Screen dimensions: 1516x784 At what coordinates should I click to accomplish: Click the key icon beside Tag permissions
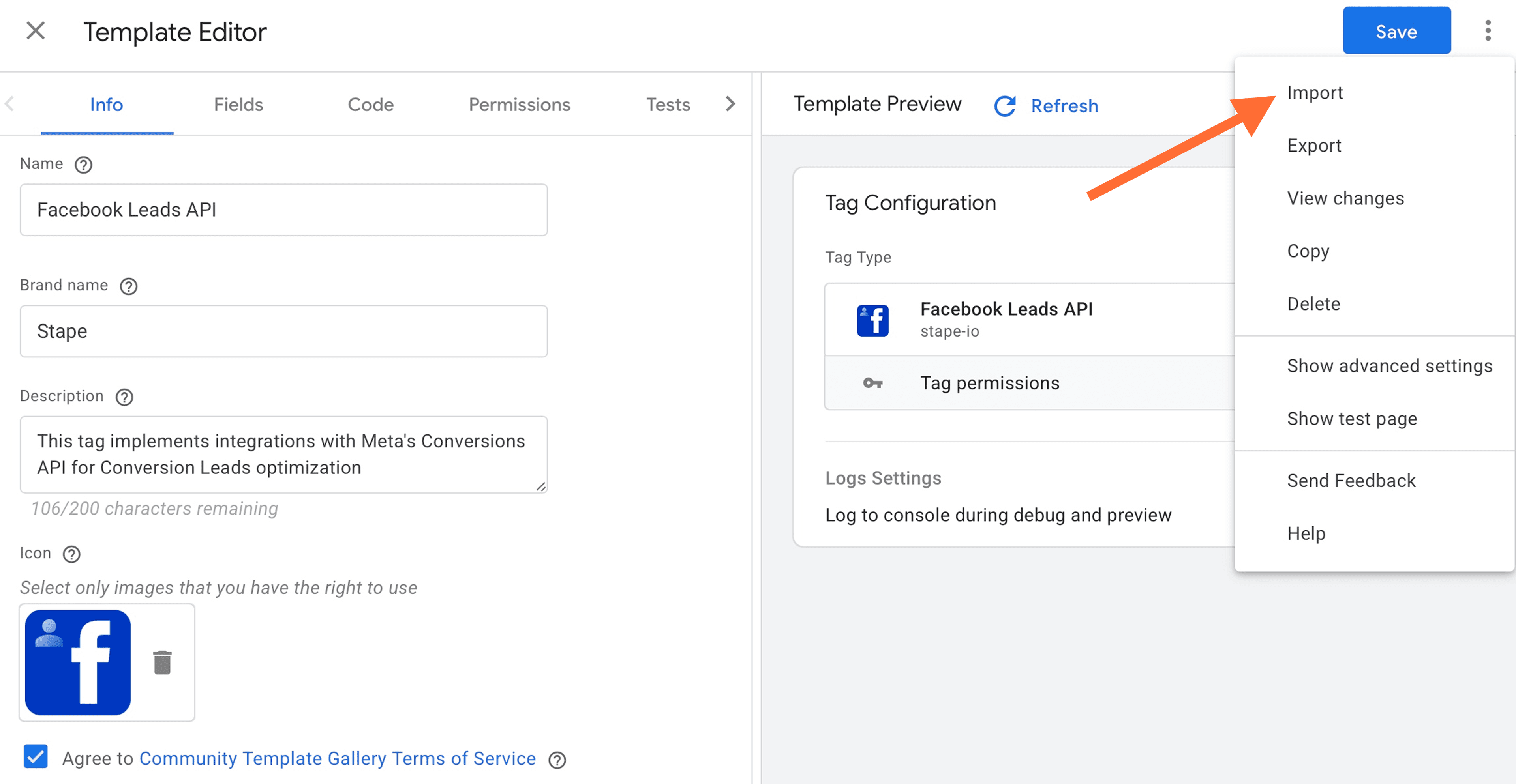(872, 384)
